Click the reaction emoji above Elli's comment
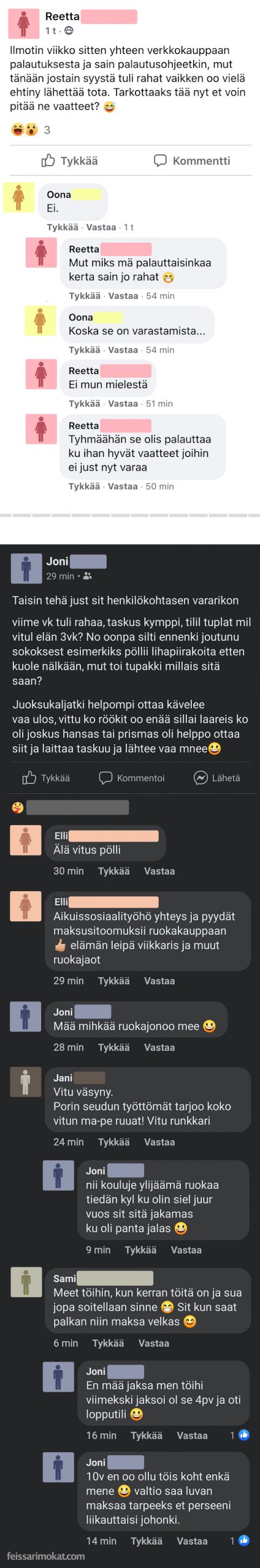This screenshot has height=1568, width=260. 18,807
